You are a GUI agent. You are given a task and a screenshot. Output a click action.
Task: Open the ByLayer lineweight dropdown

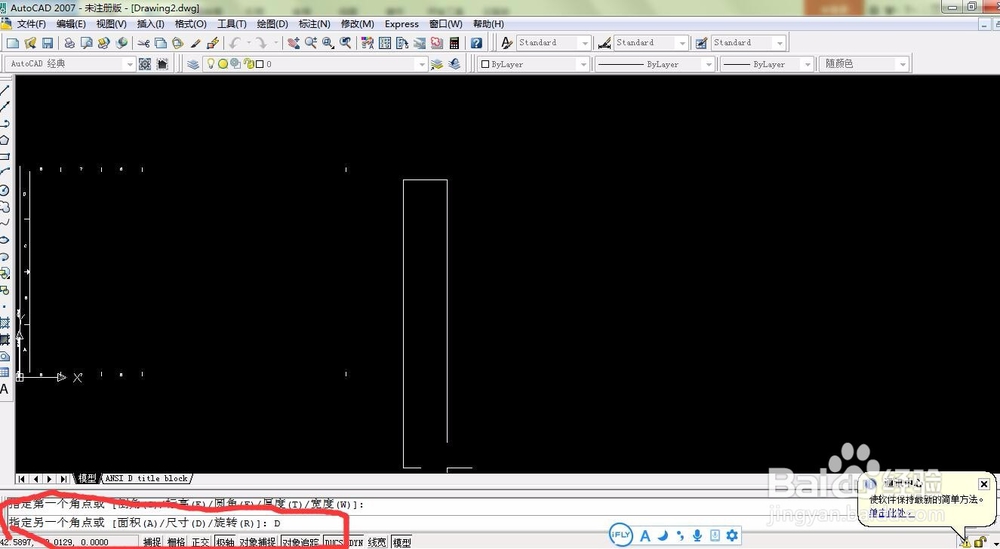pyautogui.click(x=808, y=64)
